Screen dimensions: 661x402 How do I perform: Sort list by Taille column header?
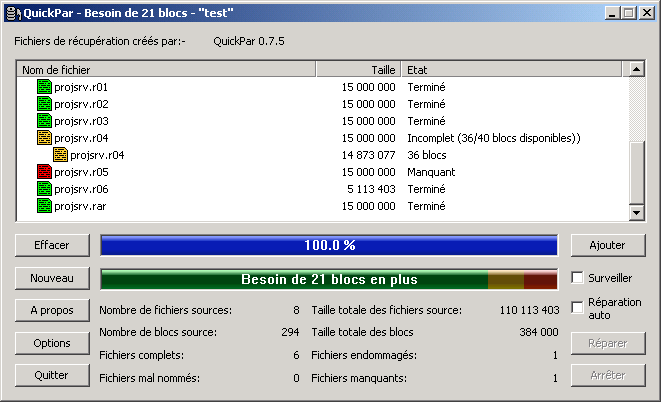[358, 70]
